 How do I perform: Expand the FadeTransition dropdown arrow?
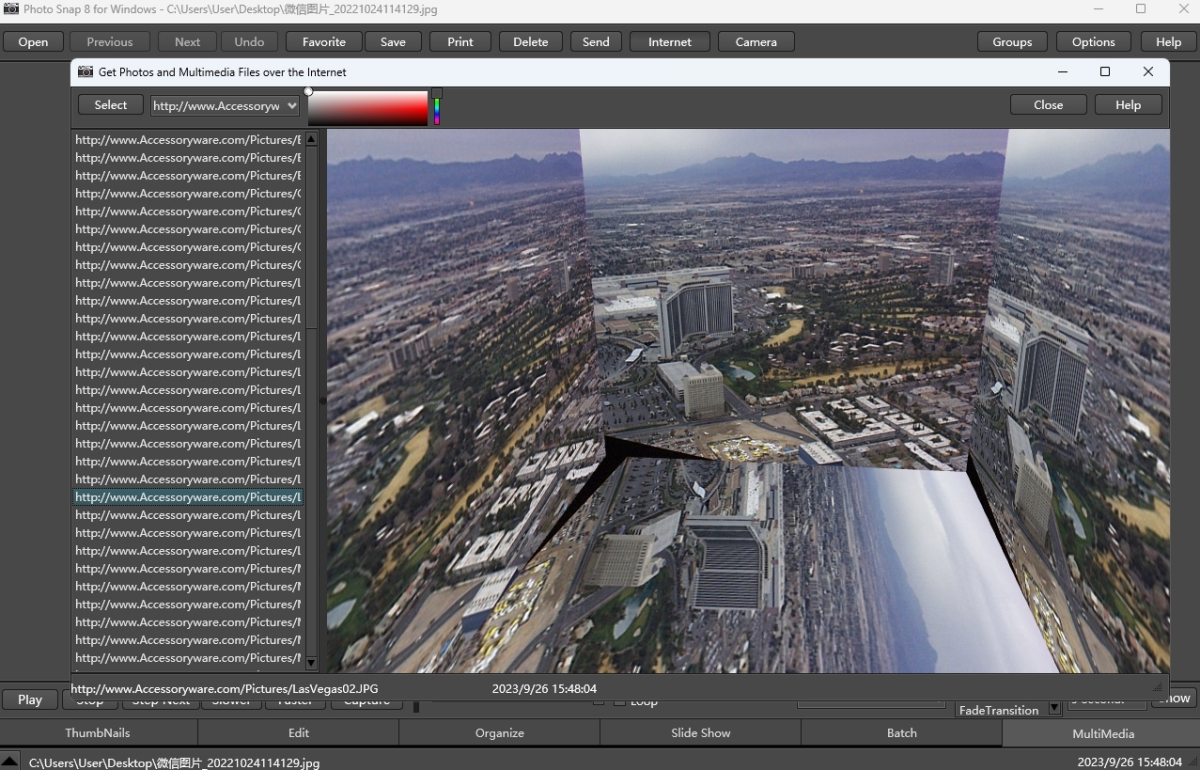(1054, 709)
